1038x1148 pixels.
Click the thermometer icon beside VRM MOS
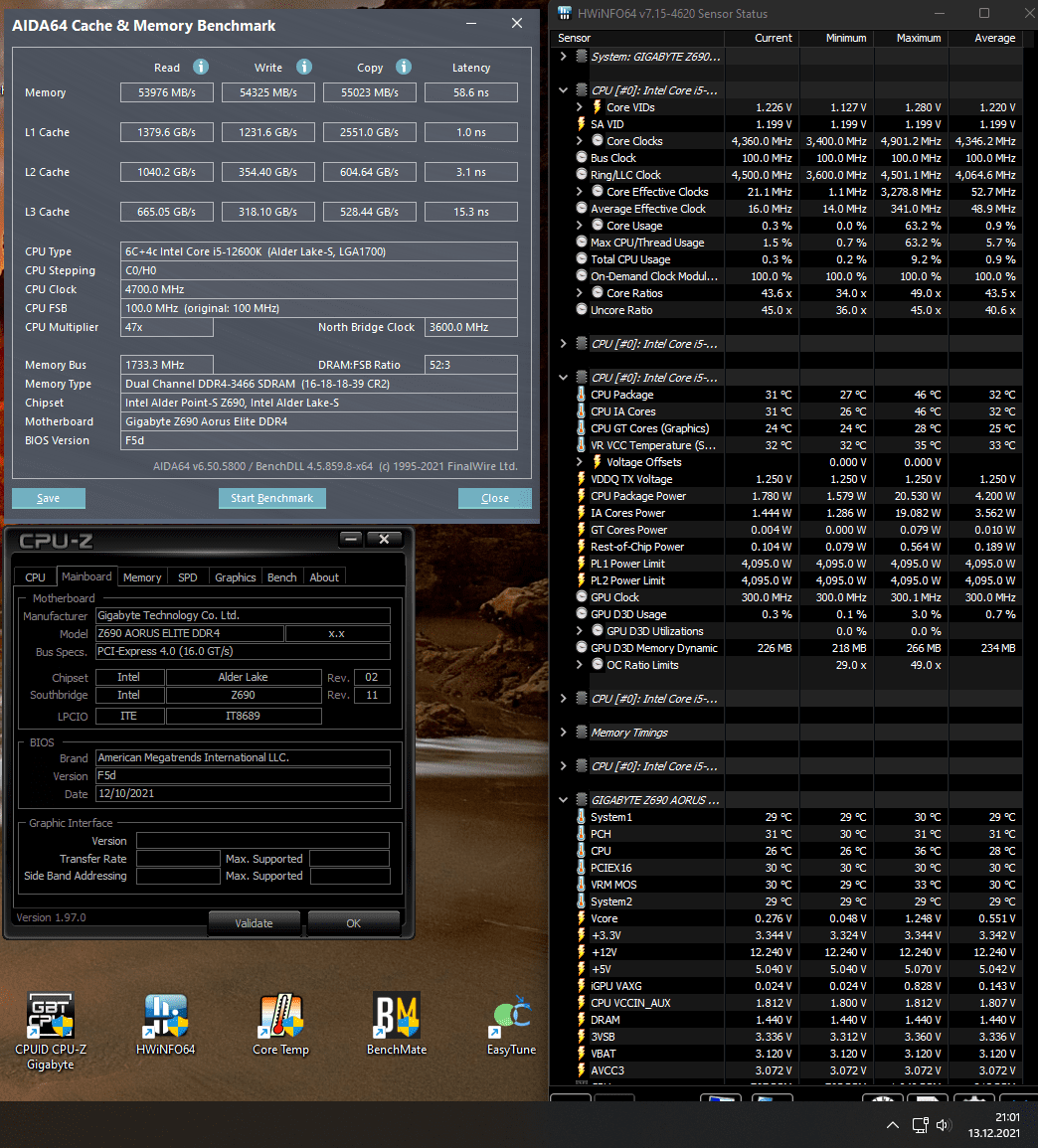[x=582, y=884]
